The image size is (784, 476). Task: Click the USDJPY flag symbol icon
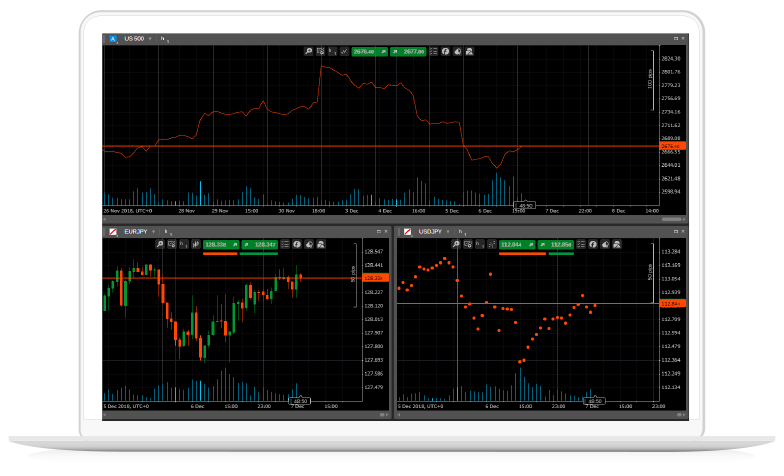coord(408,232)
